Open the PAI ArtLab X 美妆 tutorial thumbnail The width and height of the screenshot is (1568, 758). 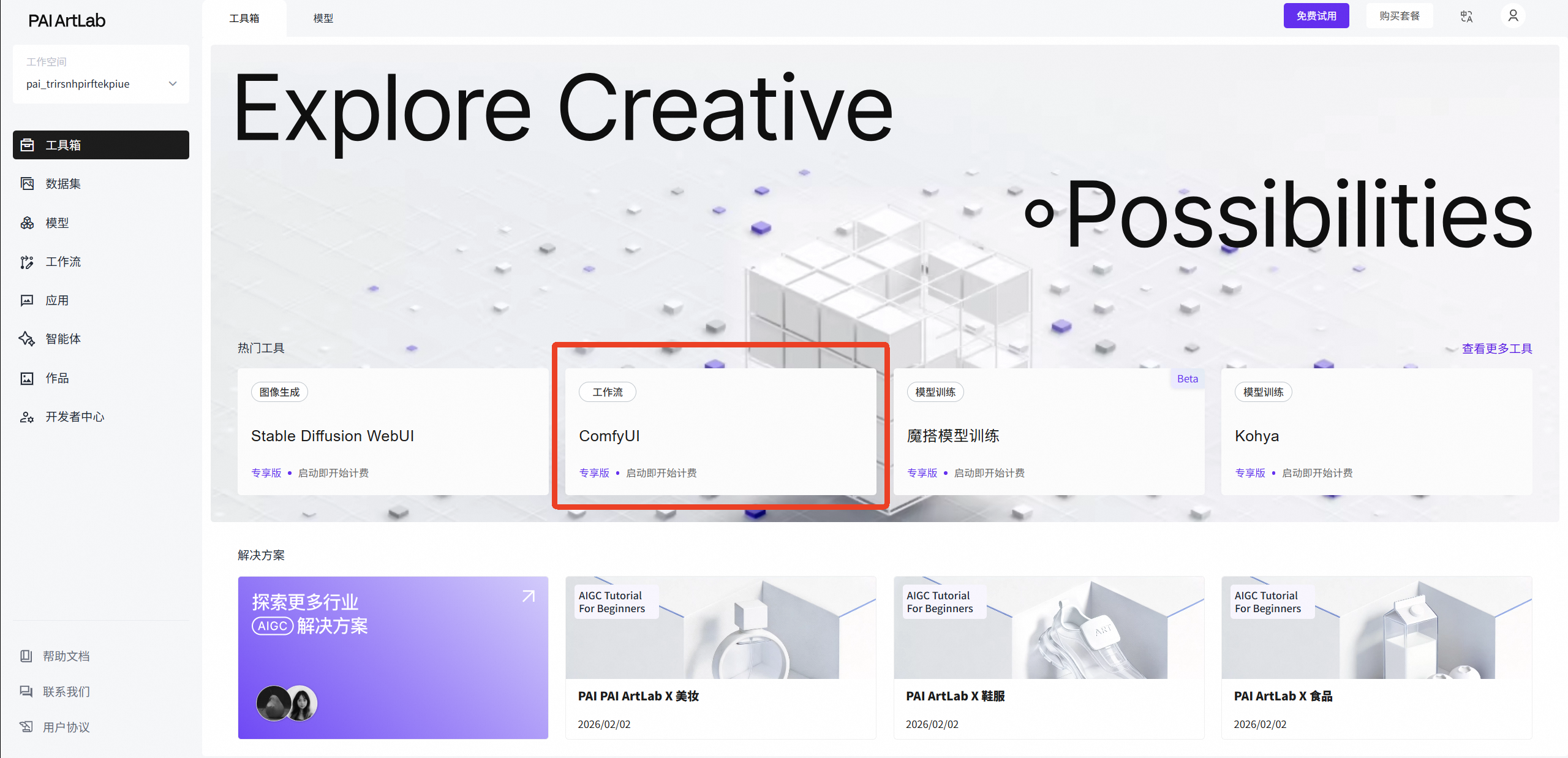pyautogui.click(x=721, y=627)
